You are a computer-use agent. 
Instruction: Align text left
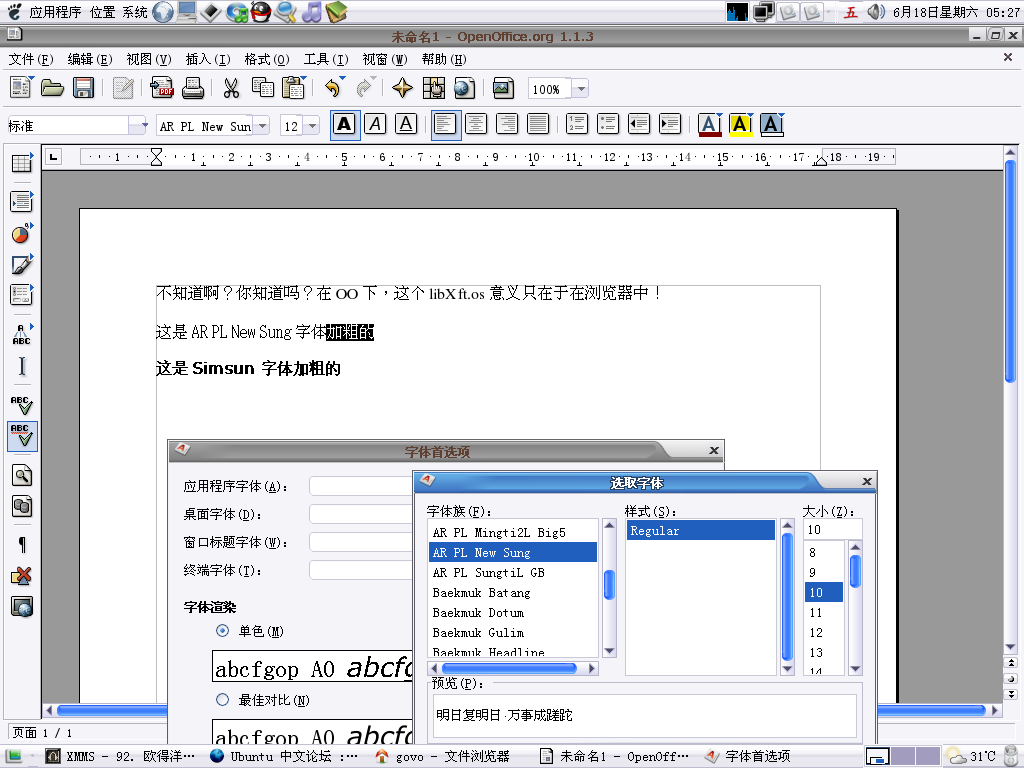445,124
